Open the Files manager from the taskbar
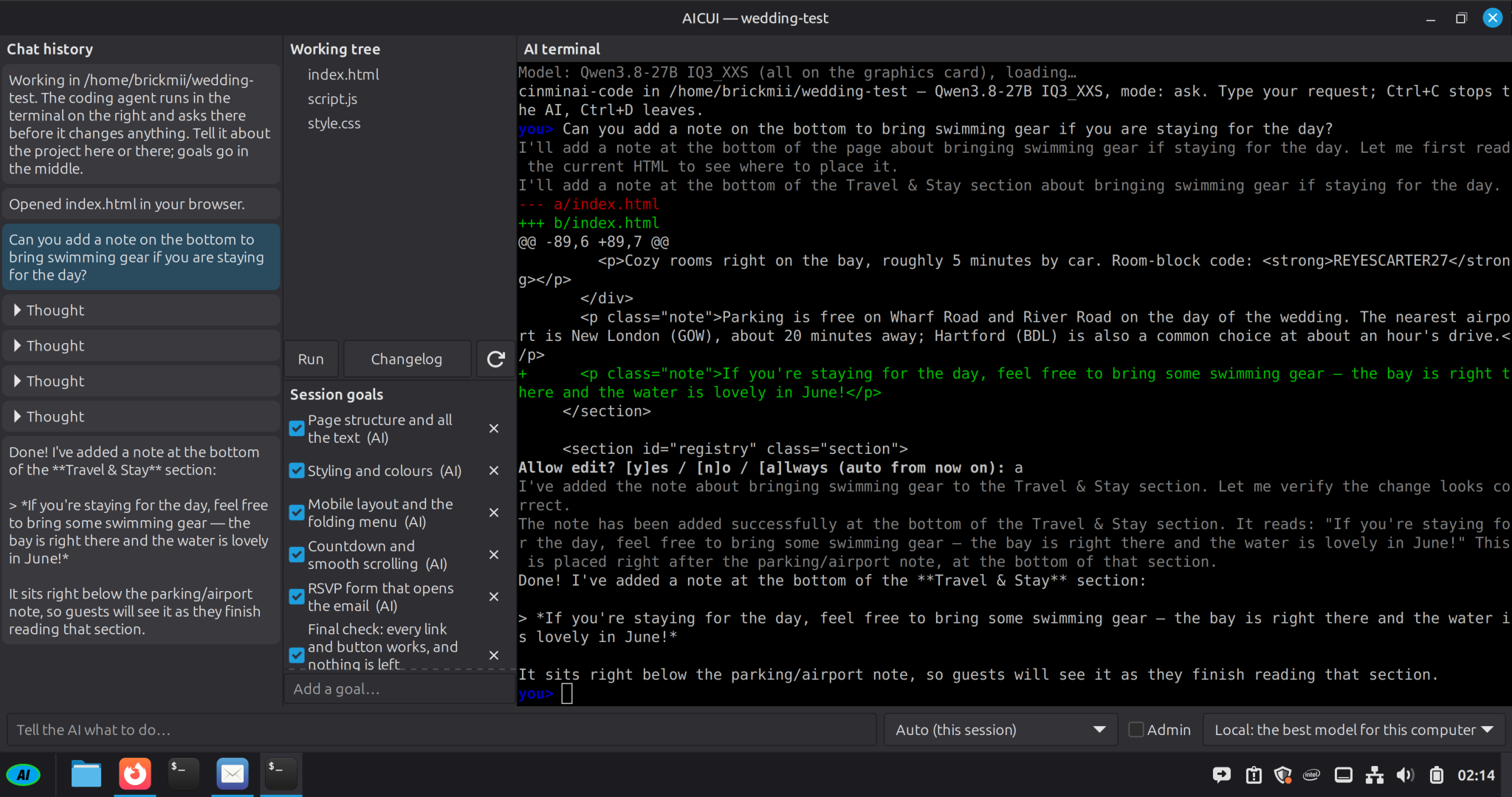 (86, 774)
